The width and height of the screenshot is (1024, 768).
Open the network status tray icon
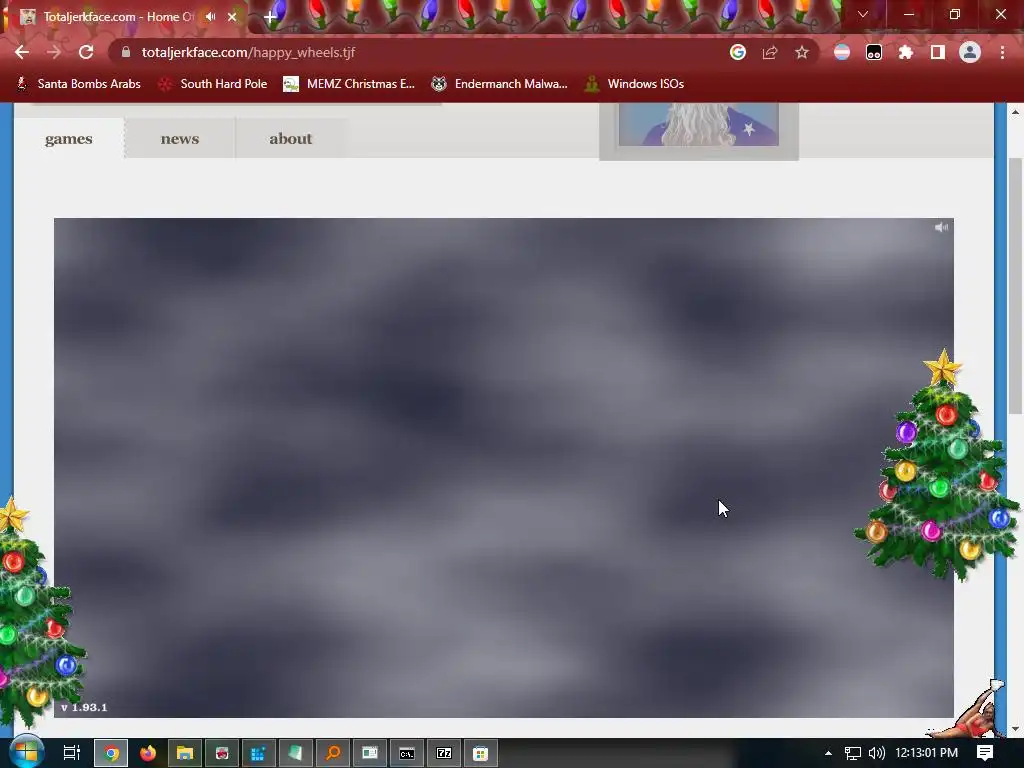[x=852, y=753]
